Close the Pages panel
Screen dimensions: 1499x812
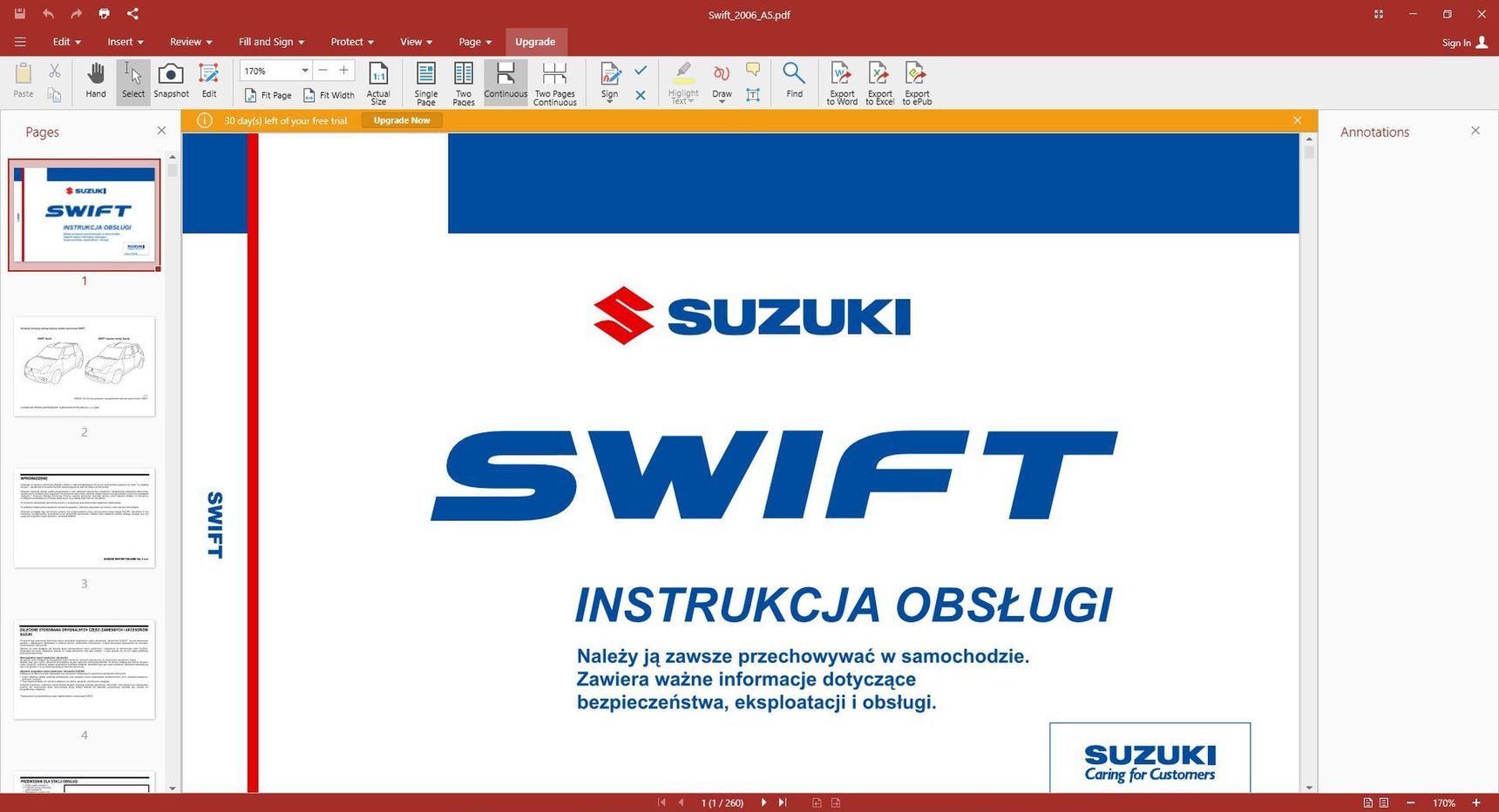[161, 131]
